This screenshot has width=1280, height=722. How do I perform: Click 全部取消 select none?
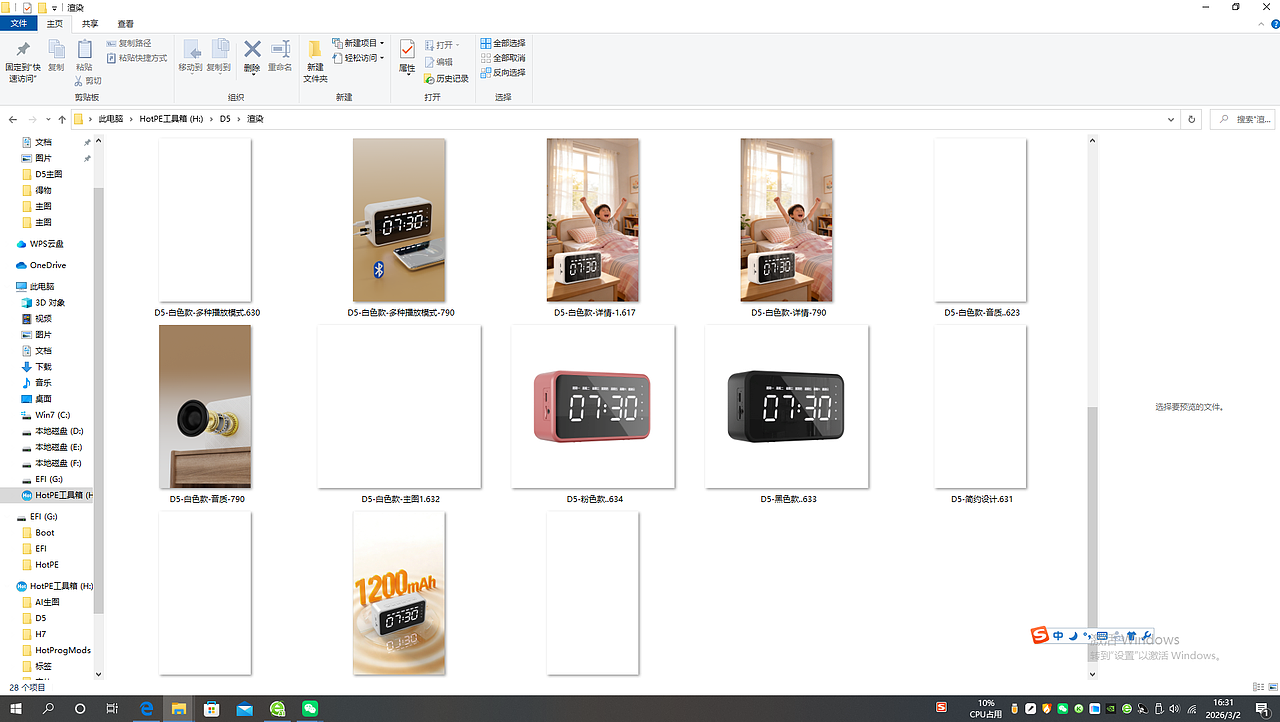tap(503, 58)
